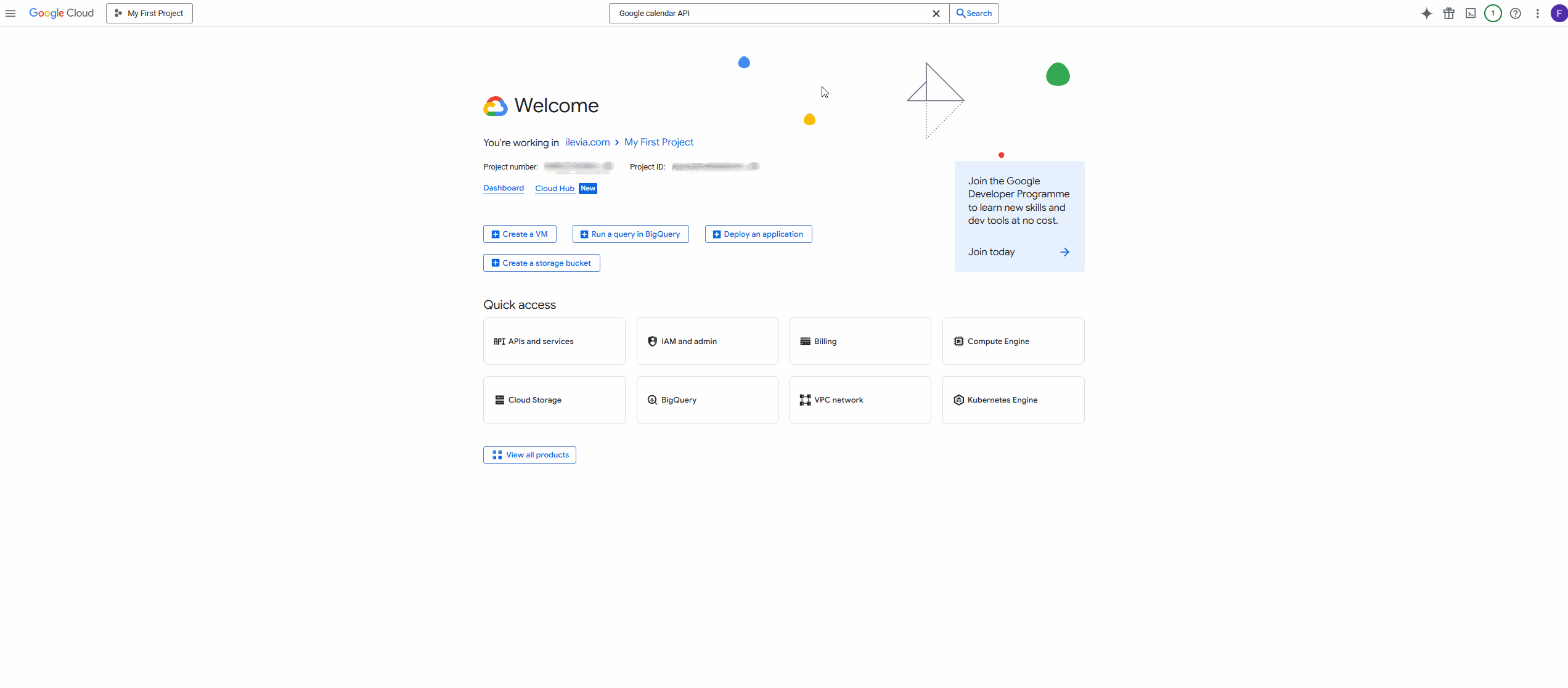Open the project picker for My First Project
The width and height of the screenshot is (1568, 688).
pyautogui.click(x=149, y=13)
